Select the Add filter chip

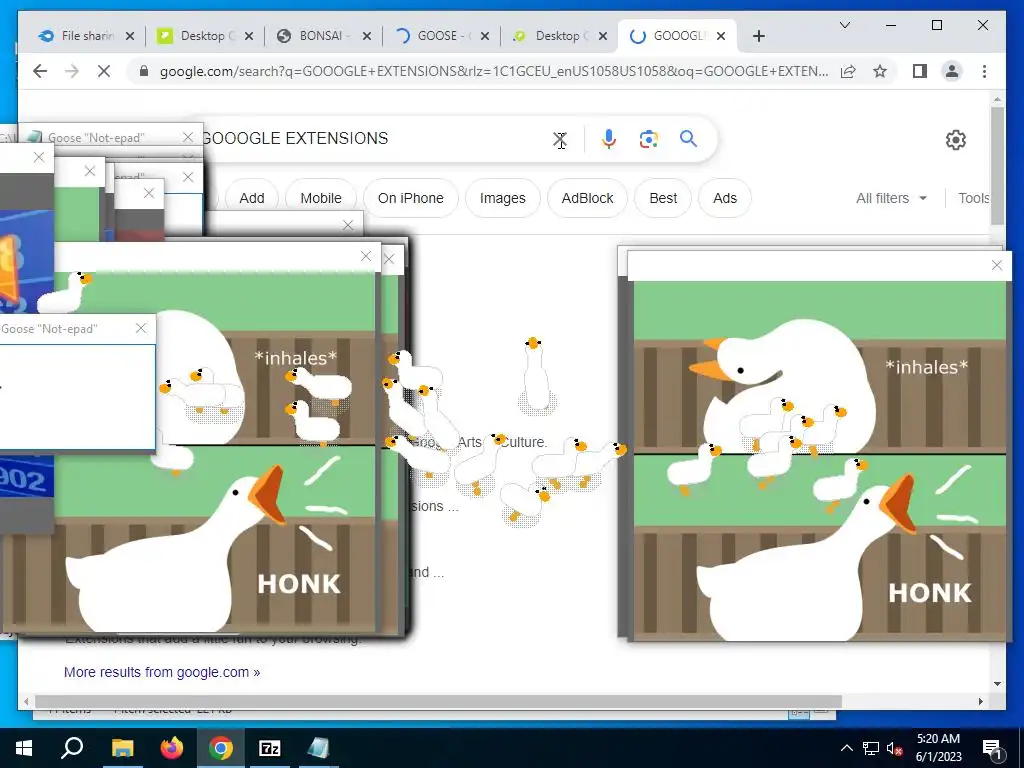coord(251,198)
